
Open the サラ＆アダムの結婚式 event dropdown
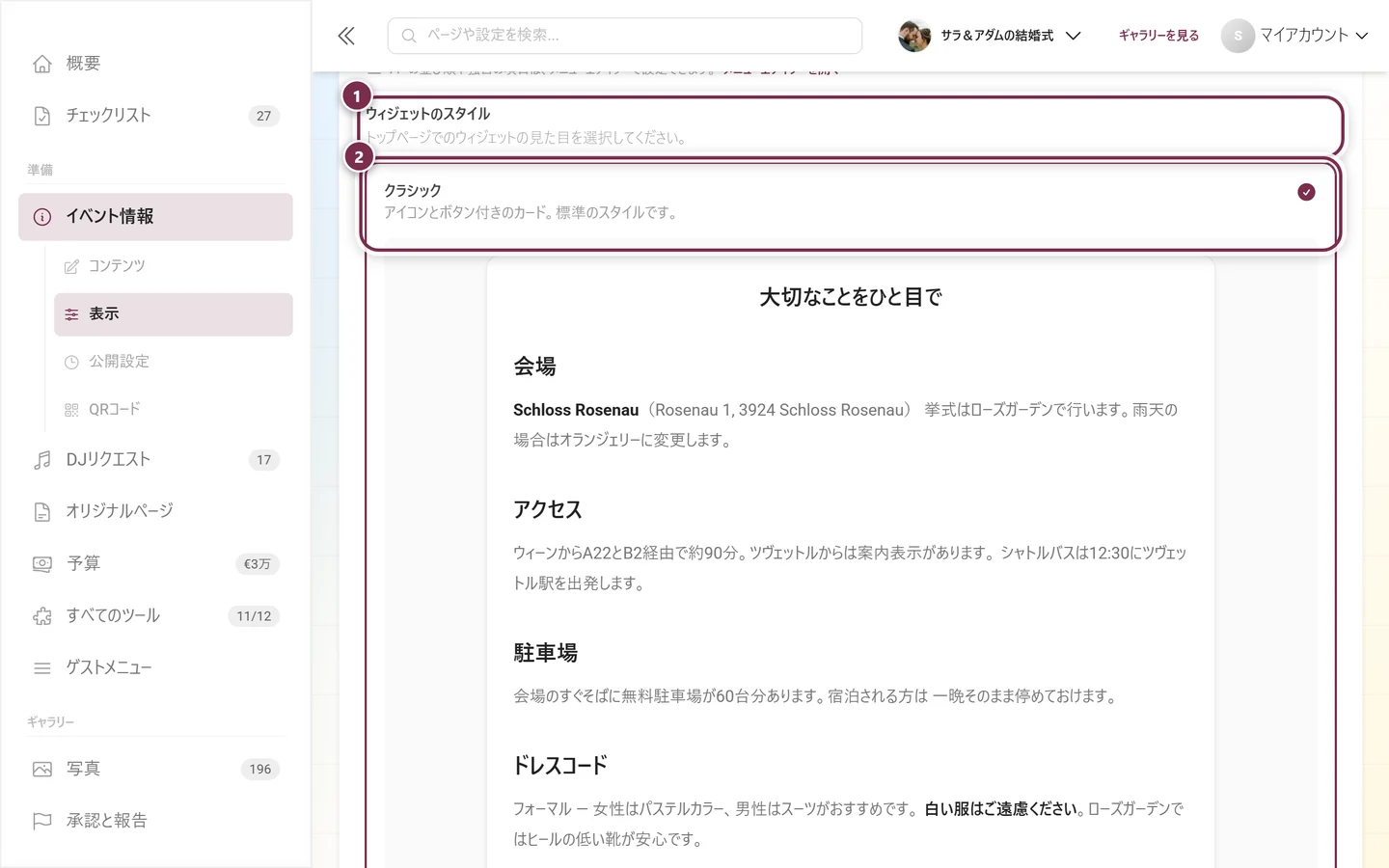tap(990, 36)
